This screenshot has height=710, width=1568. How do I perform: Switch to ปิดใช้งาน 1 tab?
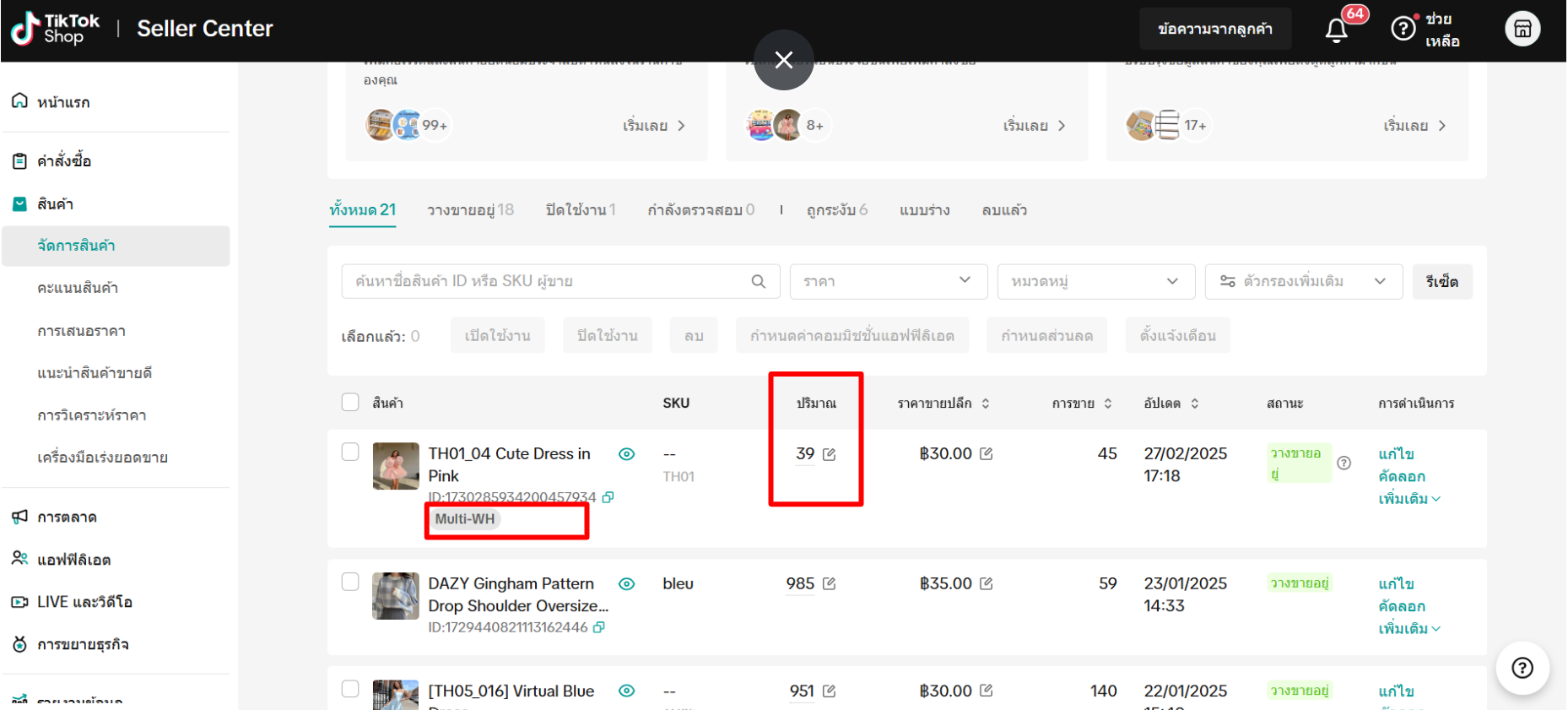(581, 210)
